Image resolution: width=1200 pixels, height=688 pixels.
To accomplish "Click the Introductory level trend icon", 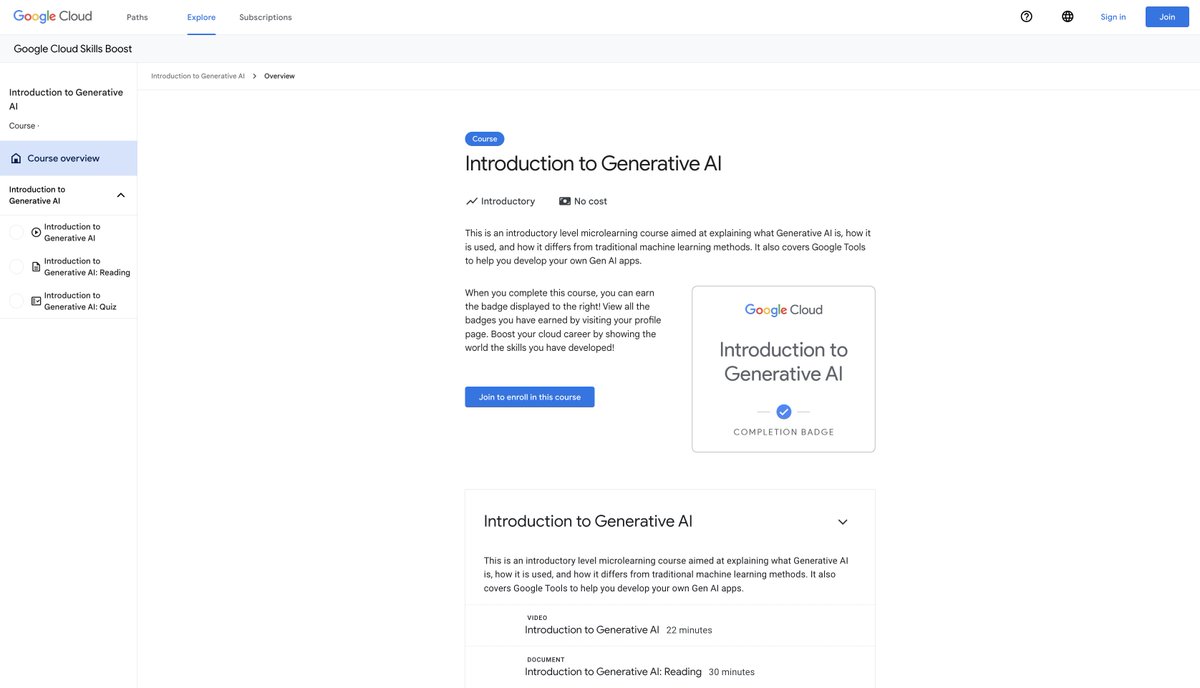I will point(472,201).
